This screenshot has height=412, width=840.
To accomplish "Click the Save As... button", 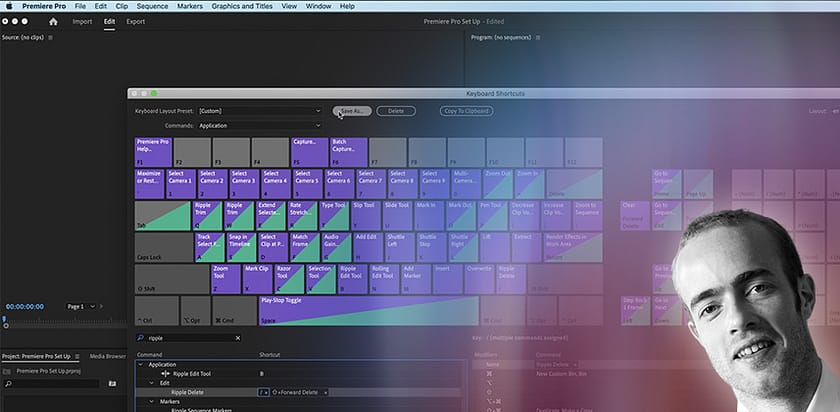I will [352, 111].
